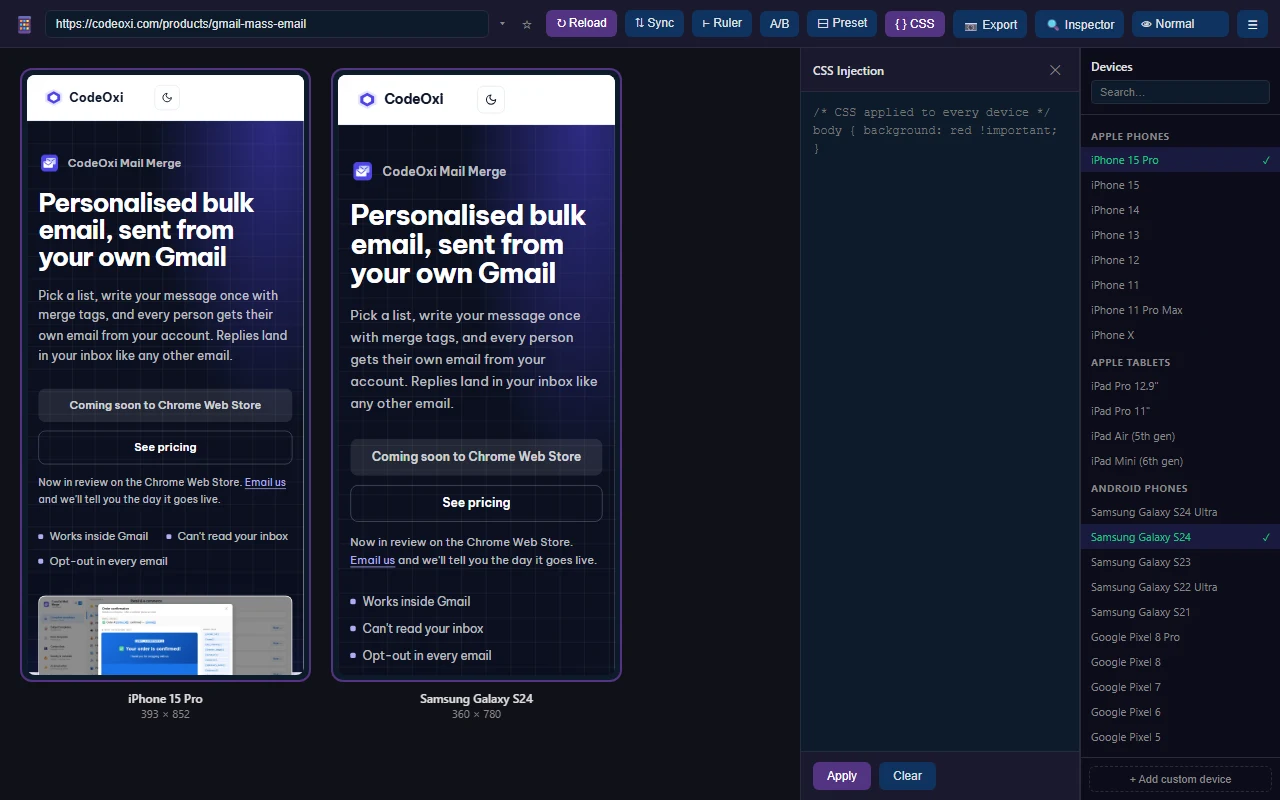Toggle Sync scrolling across devices
1280x800 pixels.
[x=654, y=23]
